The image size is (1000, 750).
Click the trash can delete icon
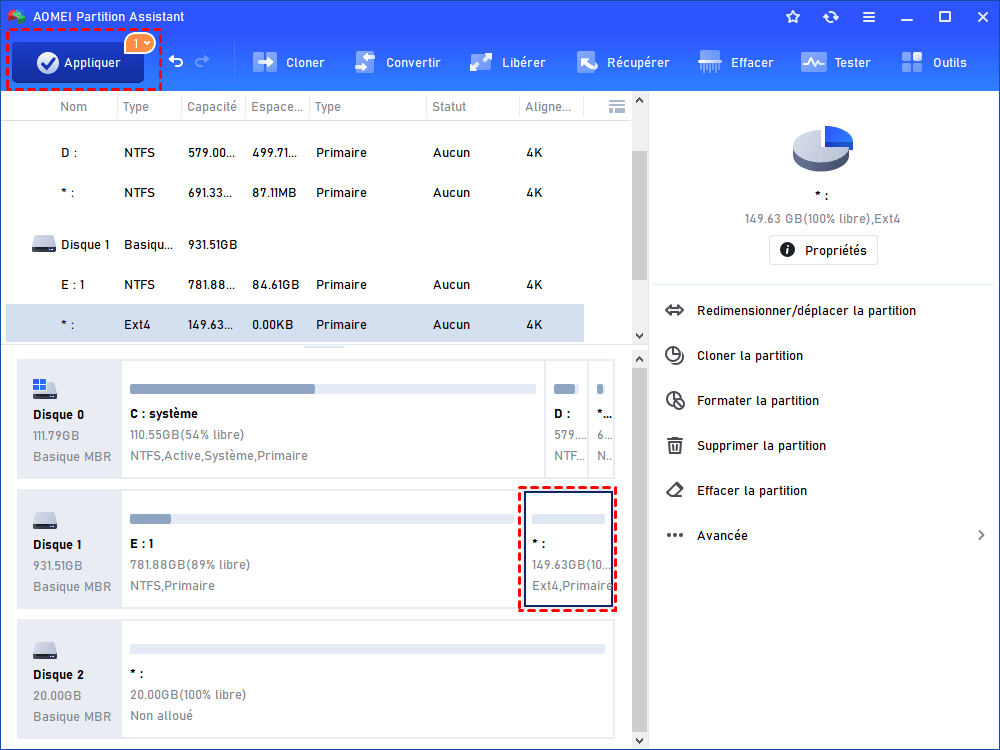675,445
